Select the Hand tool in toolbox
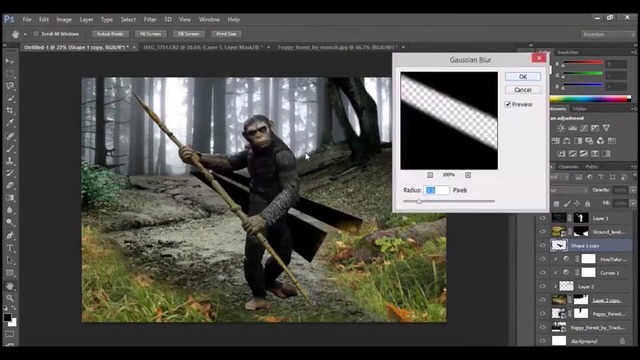Screen dimensions: 640x360 [10, 286]
